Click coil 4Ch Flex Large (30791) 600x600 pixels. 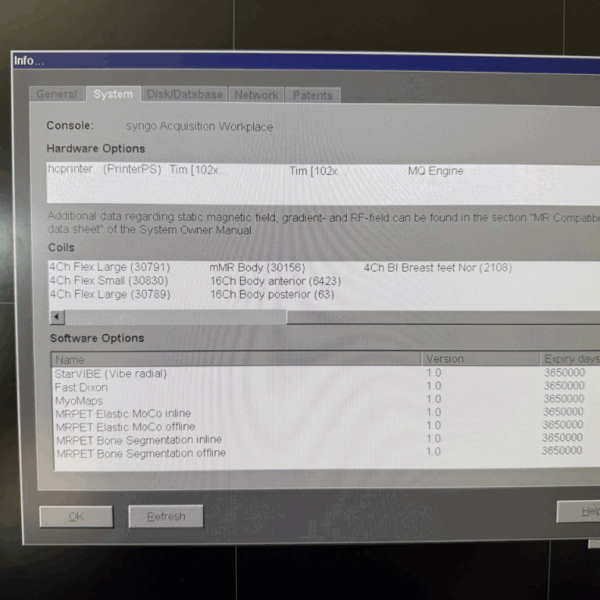(110, 267)
